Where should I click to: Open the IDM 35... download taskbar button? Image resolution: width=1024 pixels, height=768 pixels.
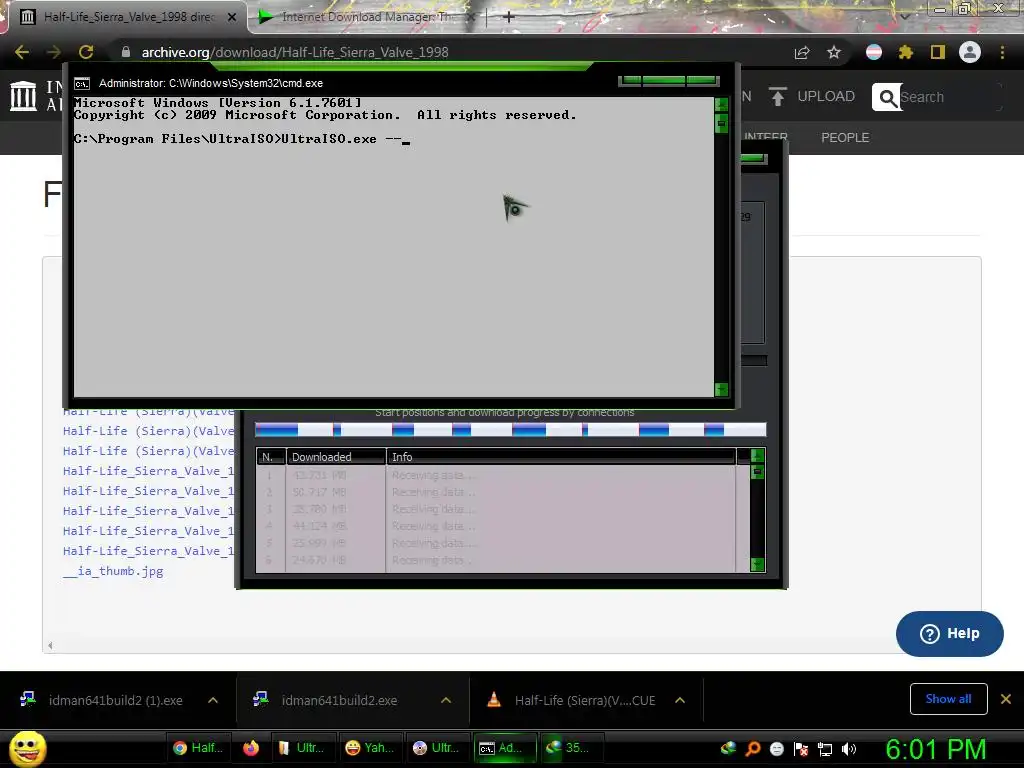pos(571,748)
